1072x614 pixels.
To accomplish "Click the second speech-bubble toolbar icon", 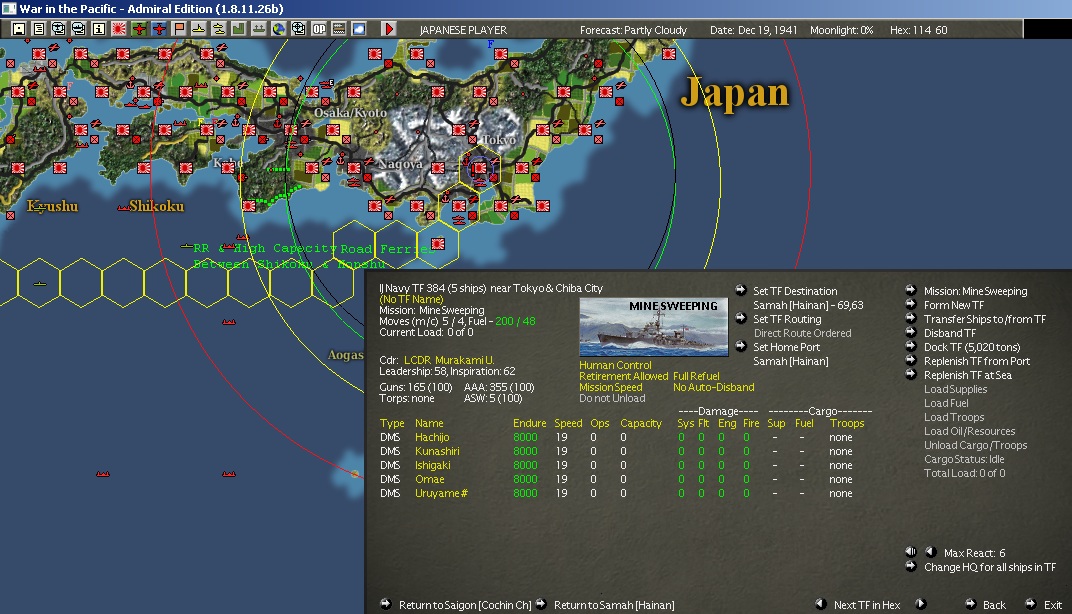I will coord(79,29).
